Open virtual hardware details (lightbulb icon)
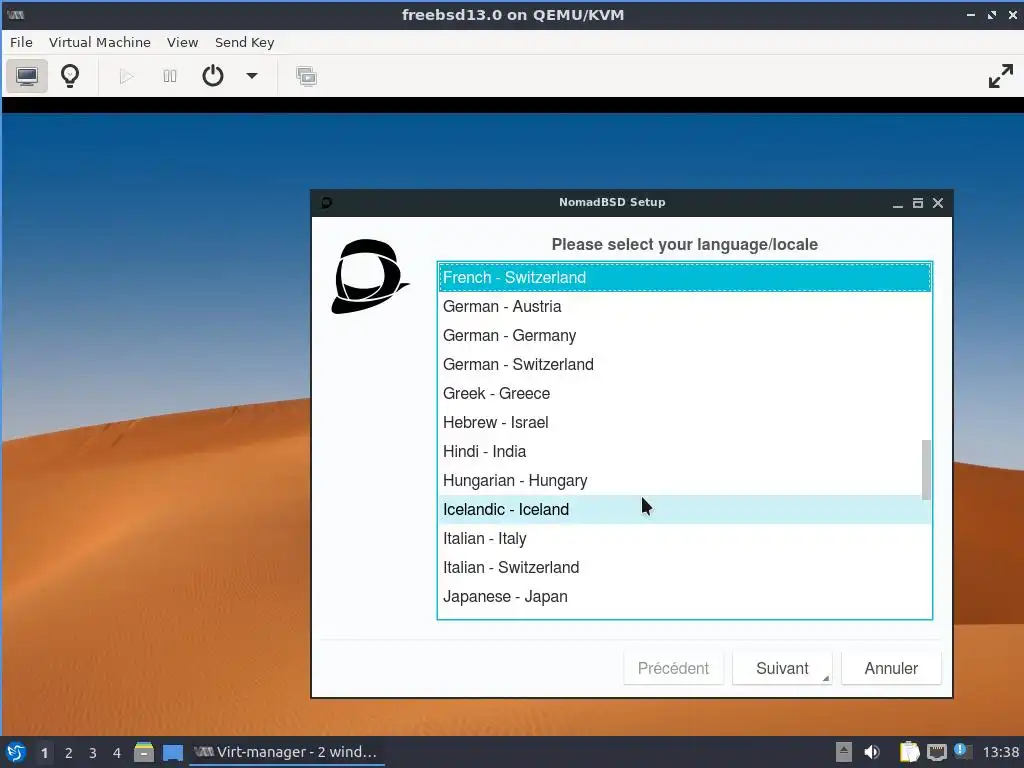Viewport: 1024px width, 768px height. 70,76
